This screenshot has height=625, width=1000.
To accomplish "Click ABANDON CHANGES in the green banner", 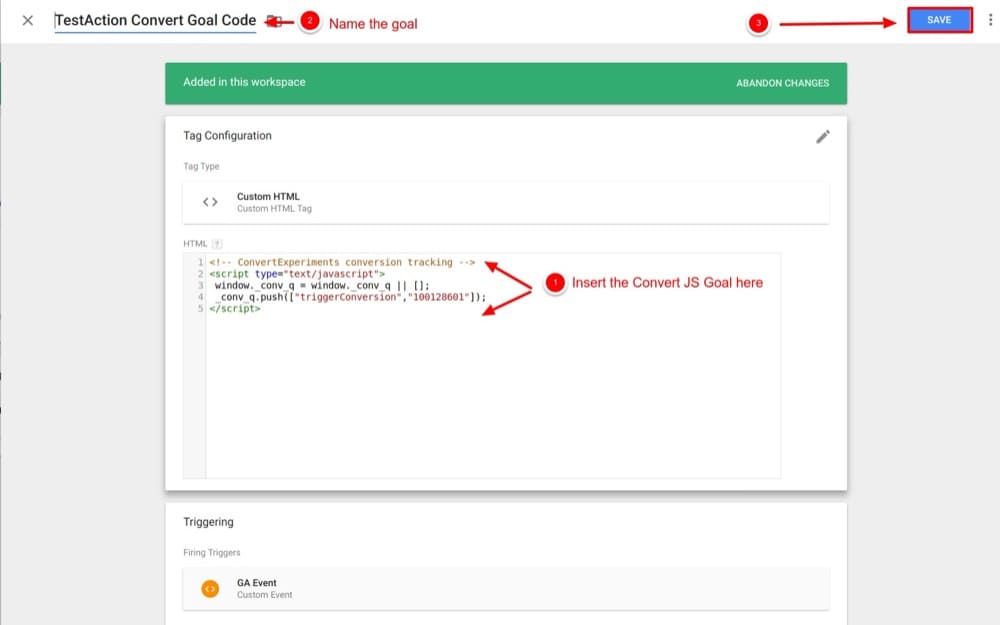I will [x=782, y=83].
